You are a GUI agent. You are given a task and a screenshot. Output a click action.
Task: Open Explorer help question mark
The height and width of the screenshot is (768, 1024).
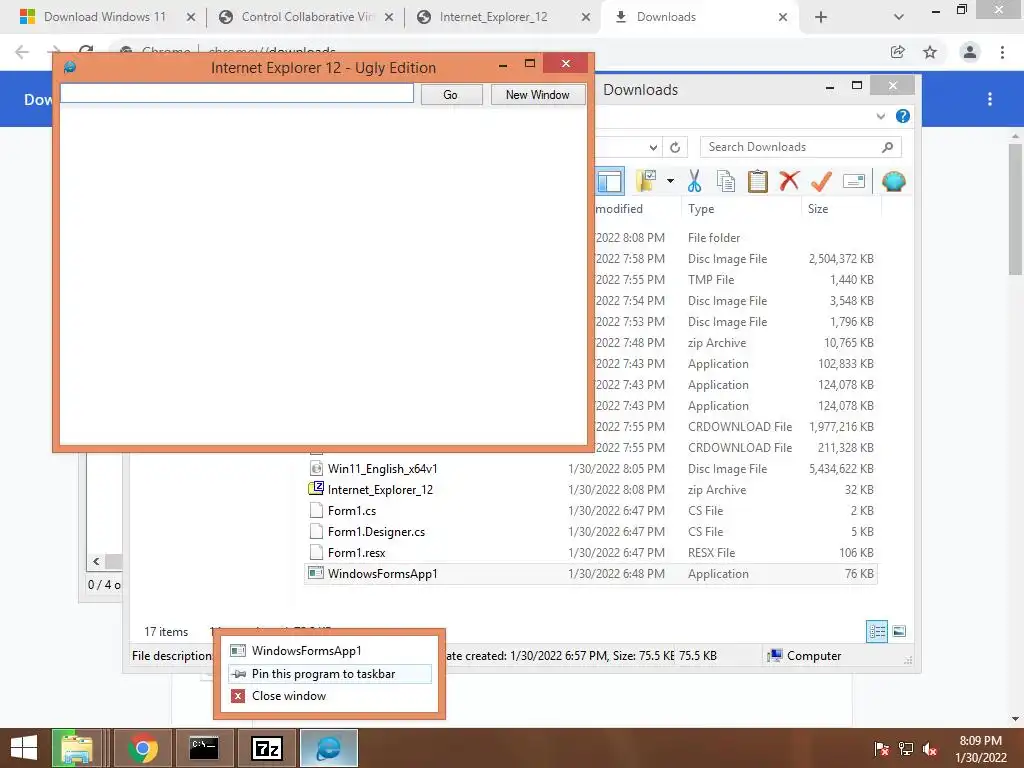click(903, 116)
